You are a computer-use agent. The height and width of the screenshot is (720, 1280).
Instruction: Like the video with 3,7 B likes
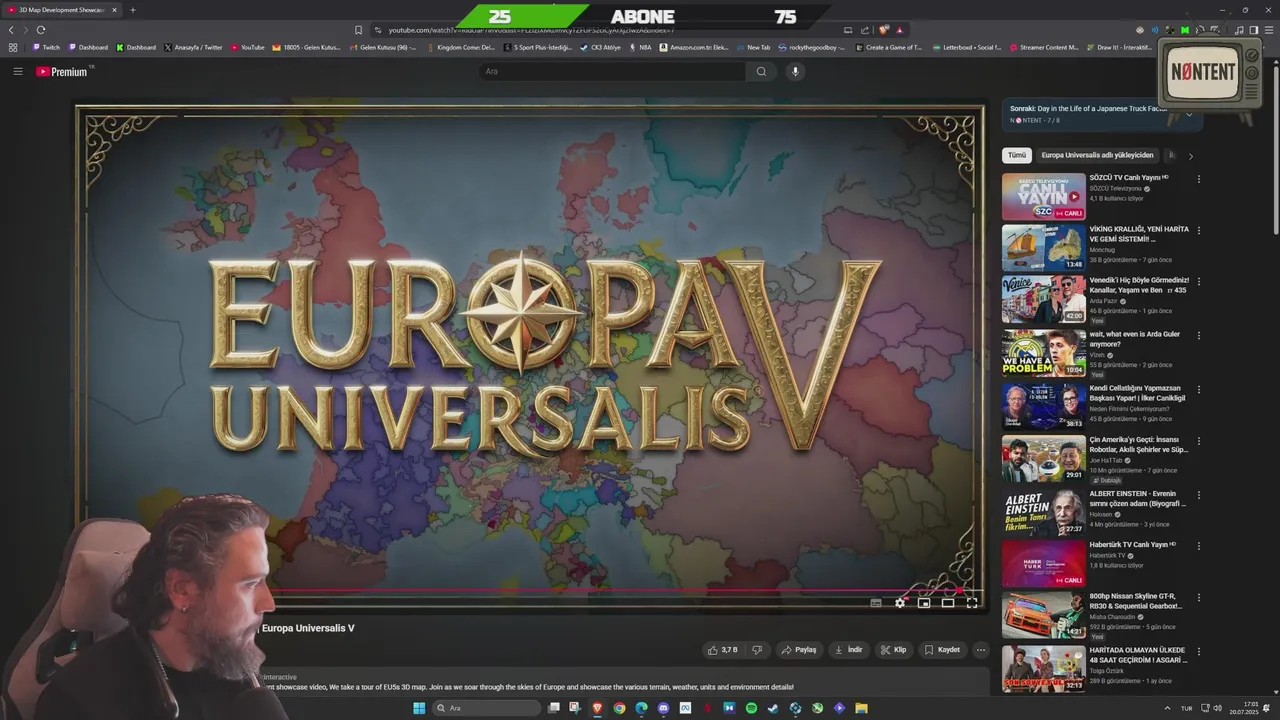coord(723,649)
